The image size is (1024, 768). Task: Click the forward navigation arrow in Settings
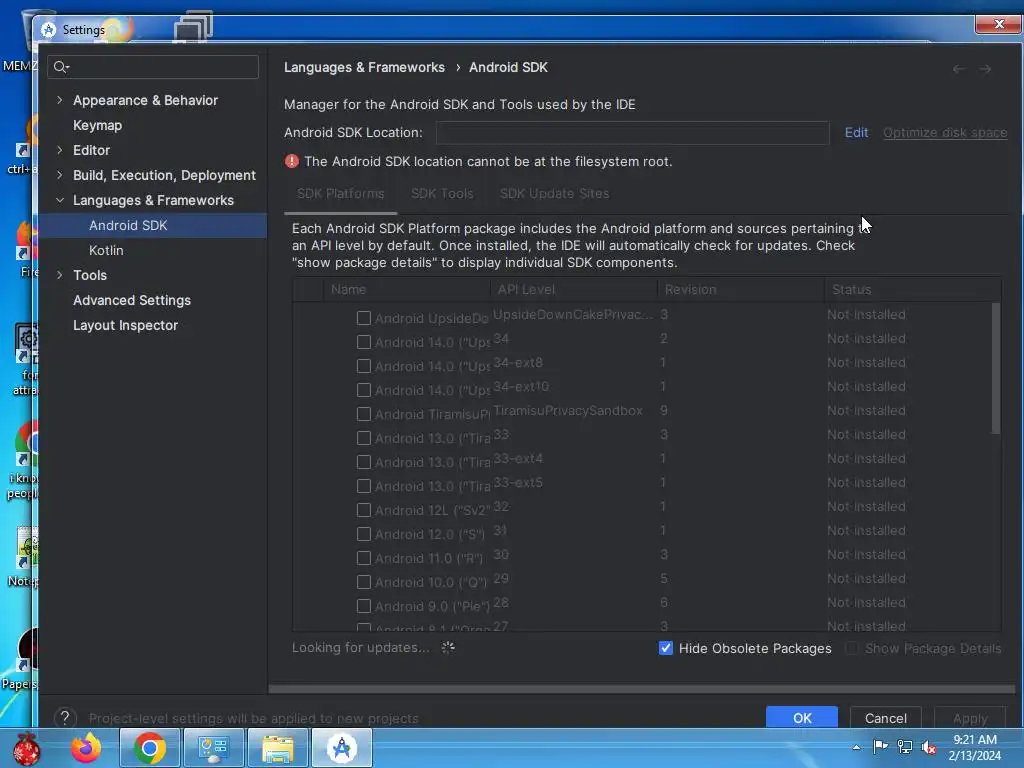(985, 69)
